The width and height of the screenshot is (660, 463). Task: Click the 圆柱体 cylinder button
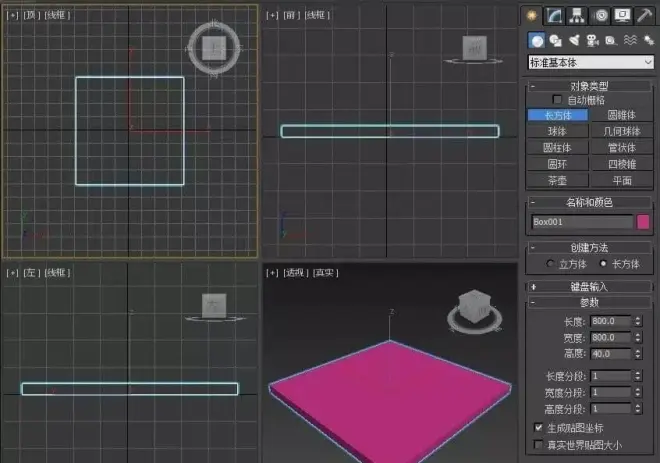[558, 148]
